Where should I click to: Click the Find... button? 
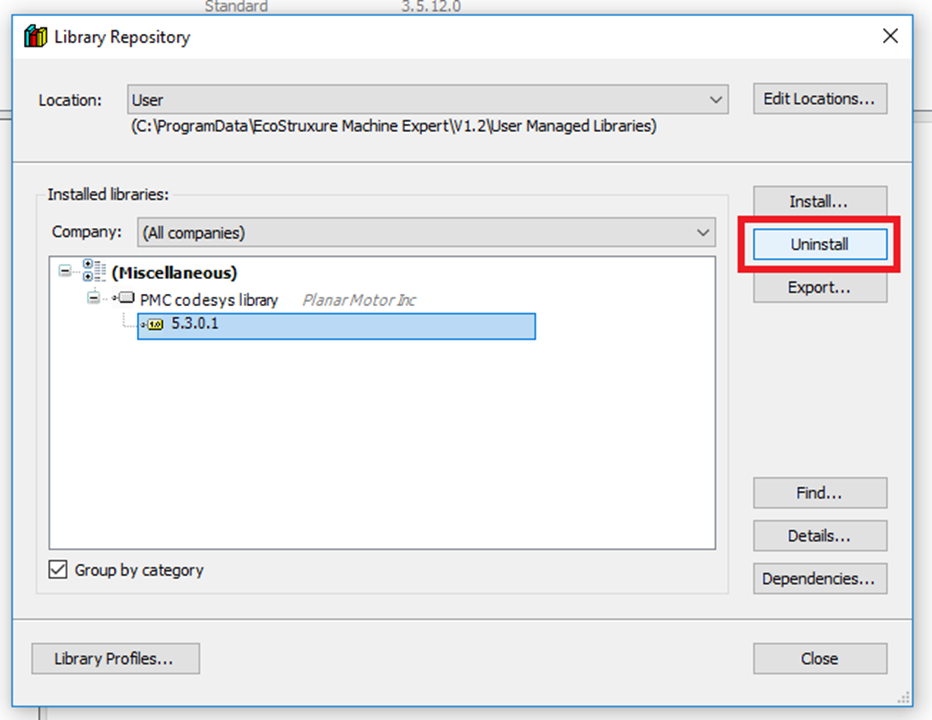point(819,493)
